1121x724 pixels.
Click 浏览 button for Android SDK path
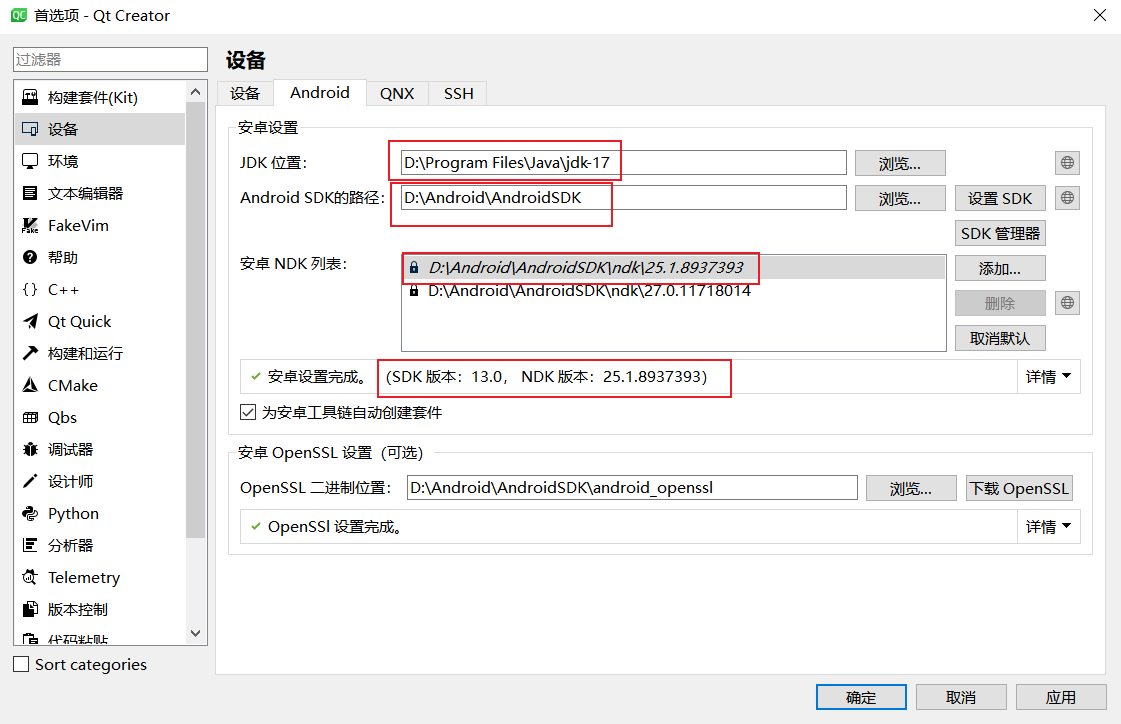(900, 198)
